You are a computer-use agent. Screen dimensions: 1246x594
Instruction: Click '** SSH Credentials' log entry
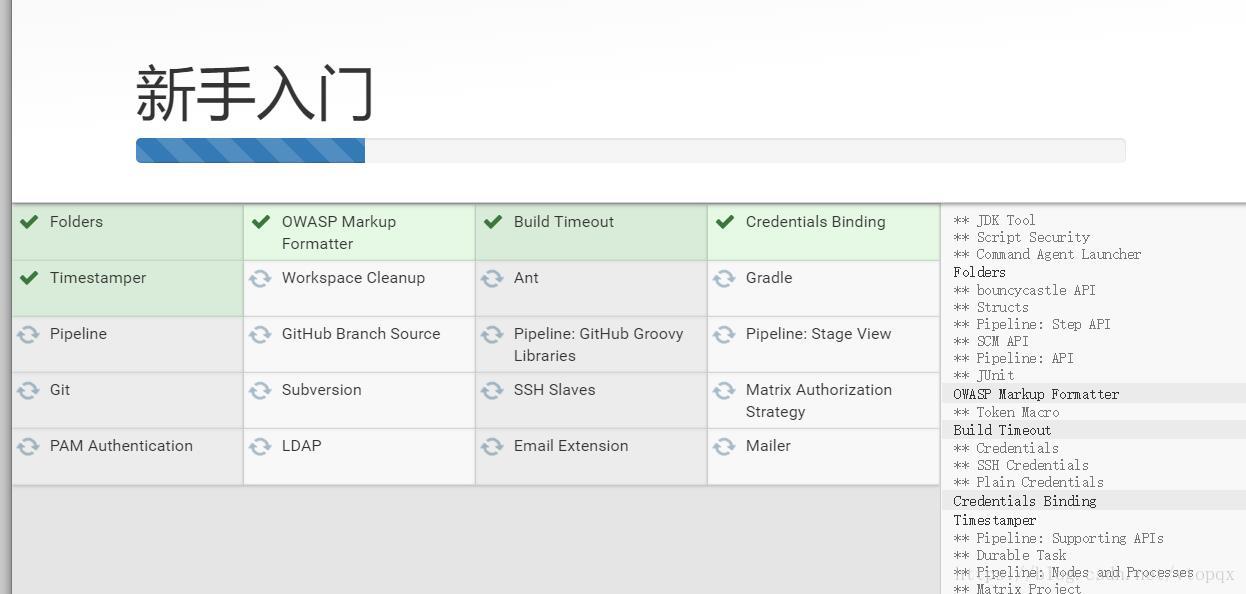point(1021,465)
